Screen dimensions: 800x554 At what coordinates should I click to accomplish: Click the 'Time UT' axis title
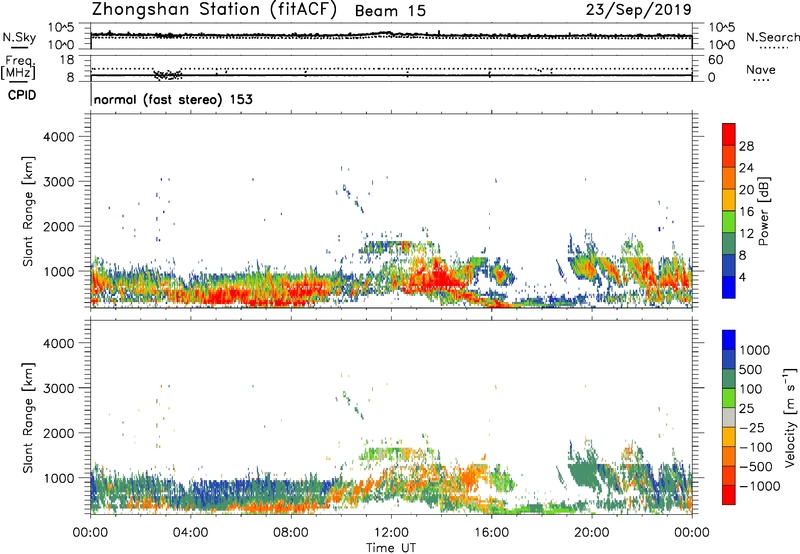[390, 547]
